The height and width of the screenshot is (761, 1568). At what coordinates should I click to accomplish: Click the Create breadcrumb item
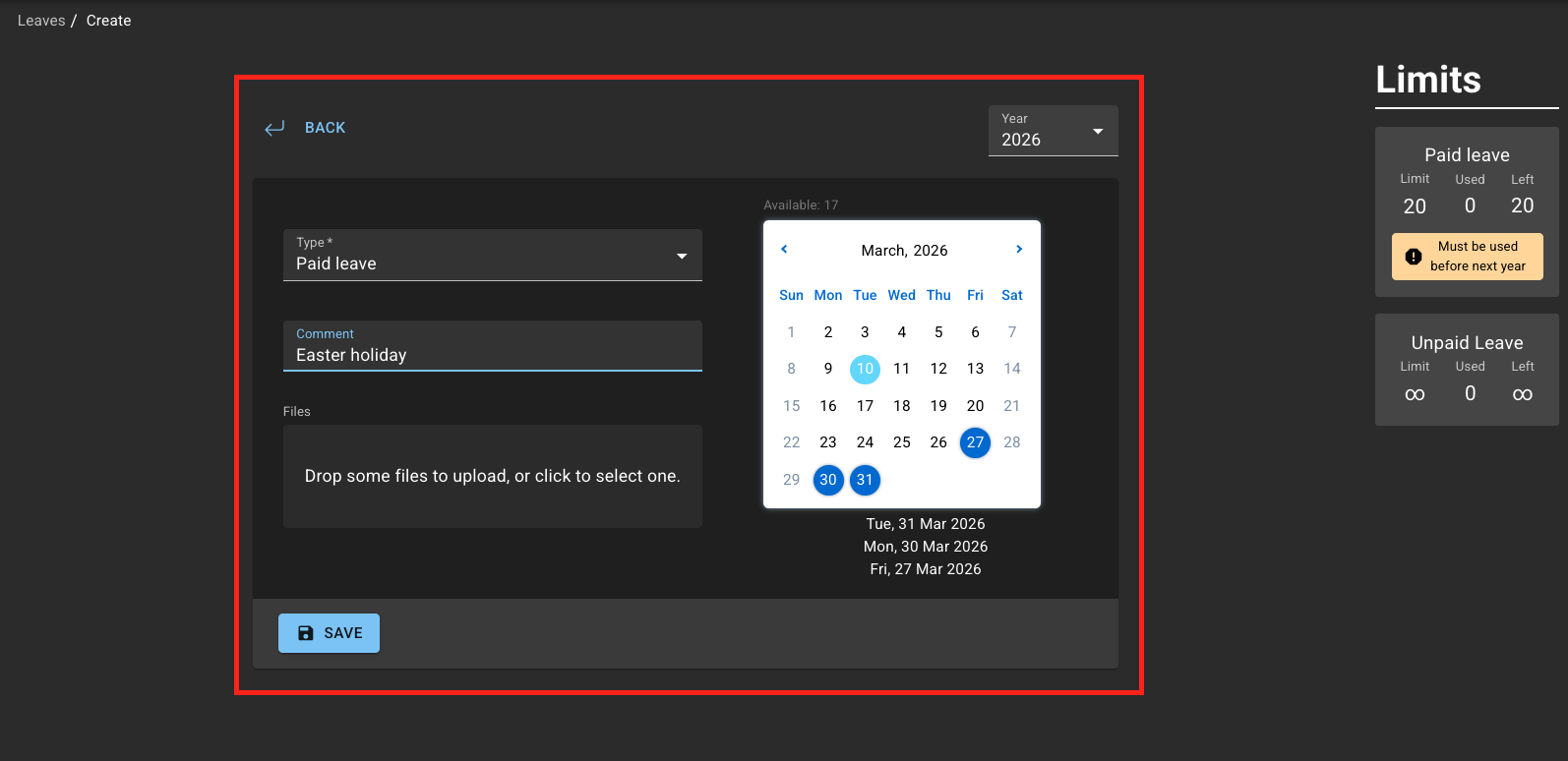(108, 21)
